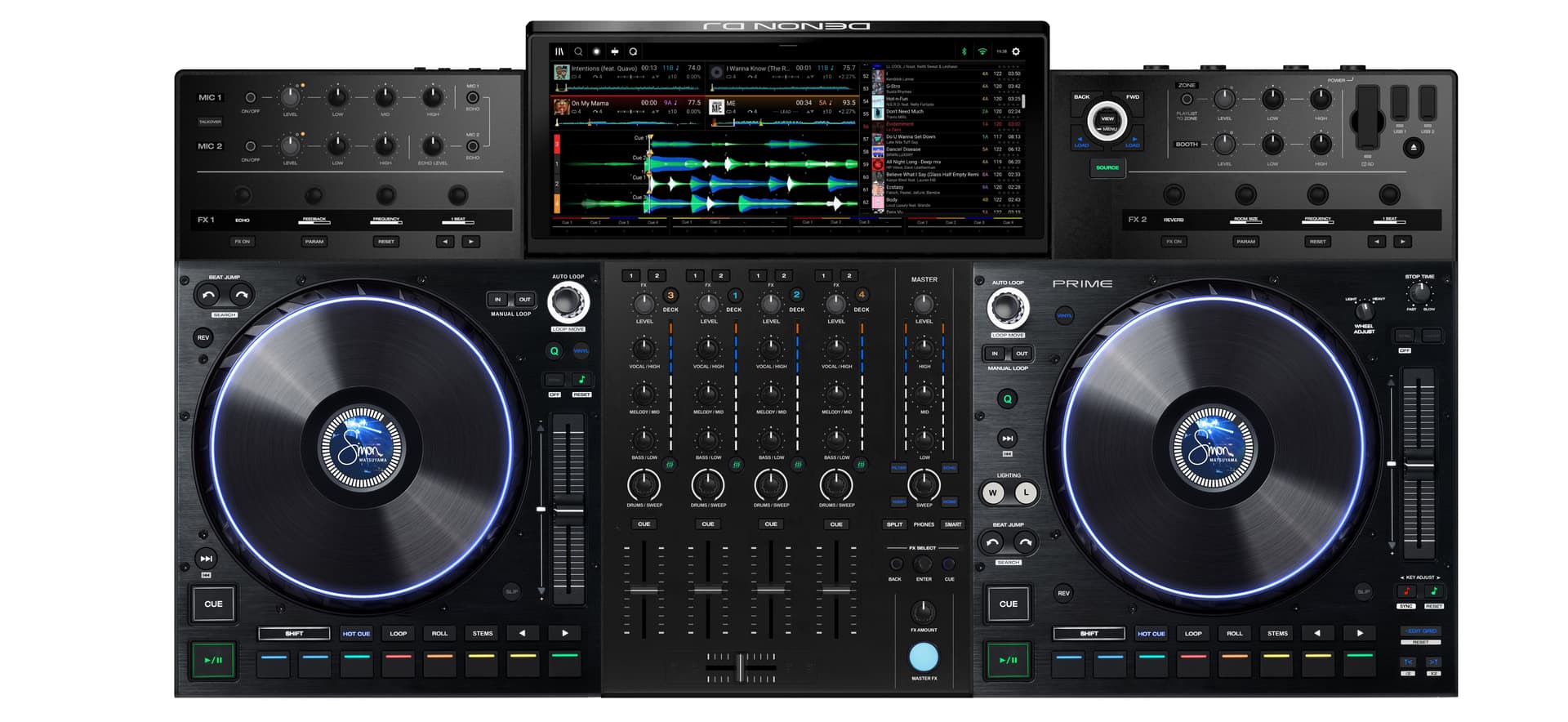
Task: Toggle FX ON in the FX 2 section
Action: [1174, 242]
